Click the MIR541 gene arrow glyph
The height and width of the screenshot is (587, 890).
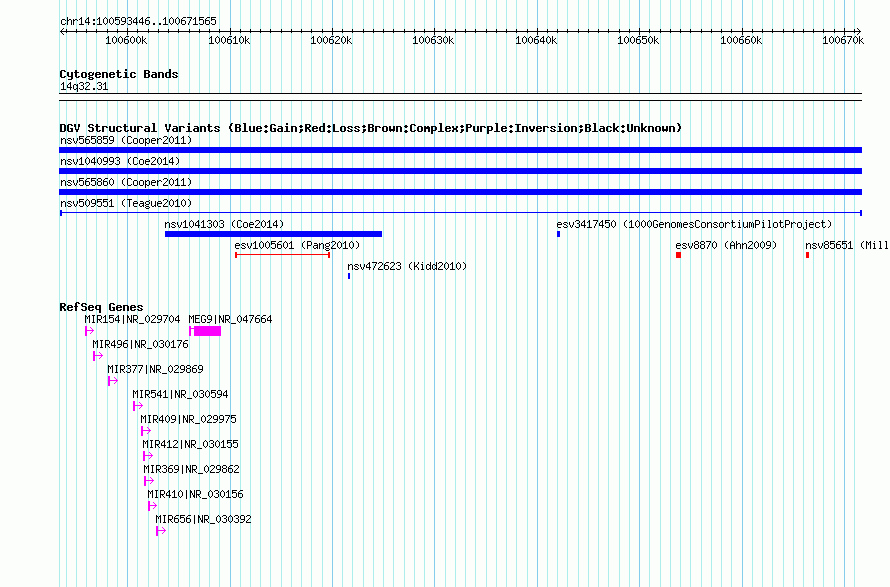pyautogui.click(x=137, y=406)
